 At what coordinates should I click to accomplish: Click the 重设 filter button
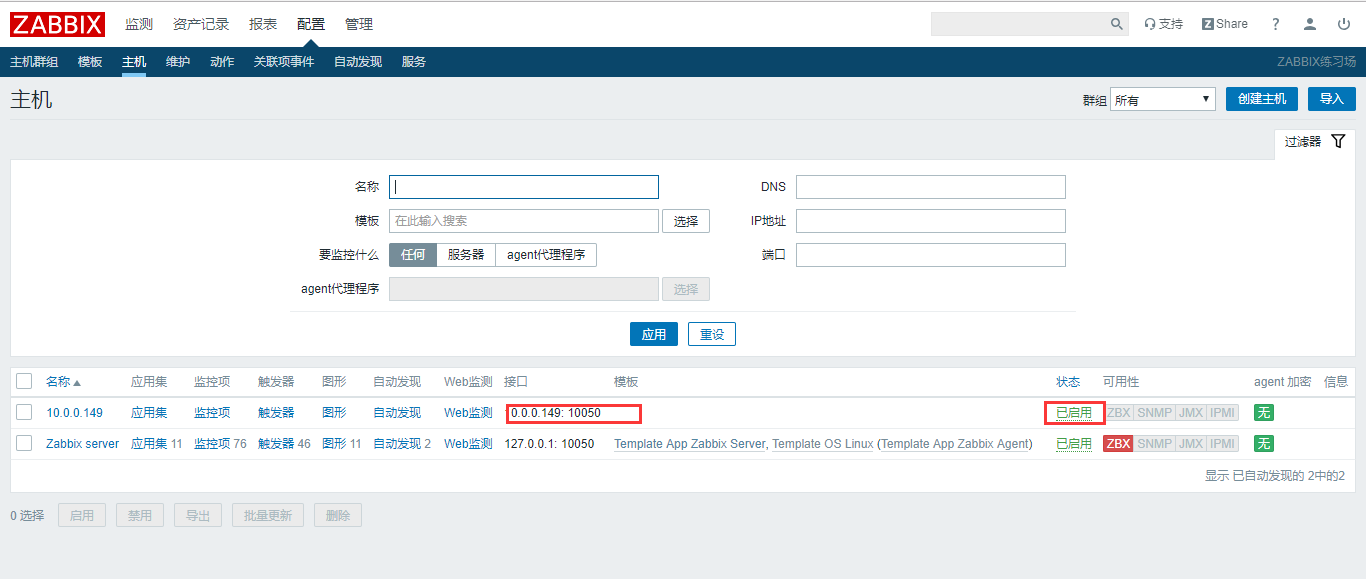712,334
